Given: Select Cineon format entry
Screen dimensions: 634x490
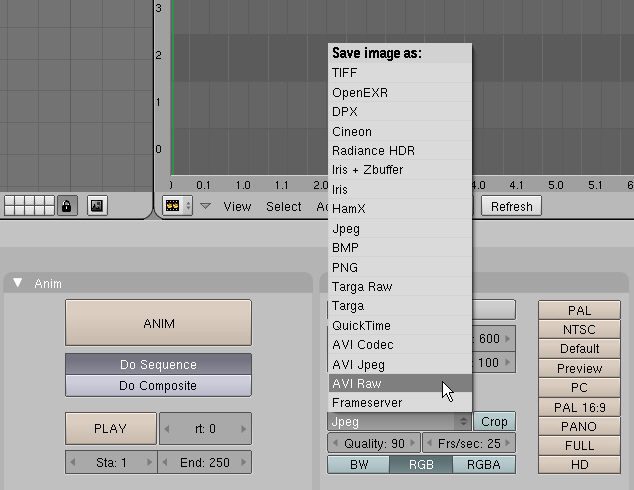Looking at the screenshot, I should 400,131.
